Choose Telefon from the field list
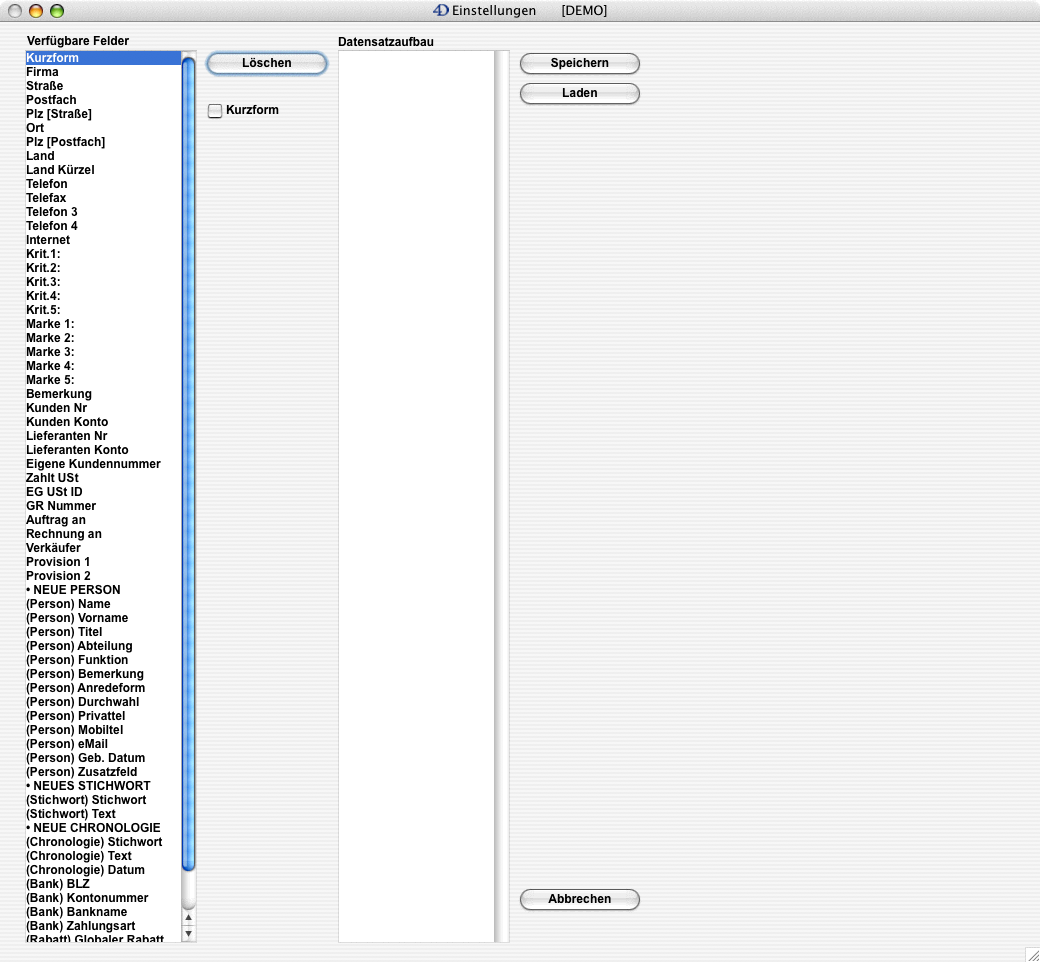Image resolution: width=1040 pixels, height=962 pixels. point(47,184)
